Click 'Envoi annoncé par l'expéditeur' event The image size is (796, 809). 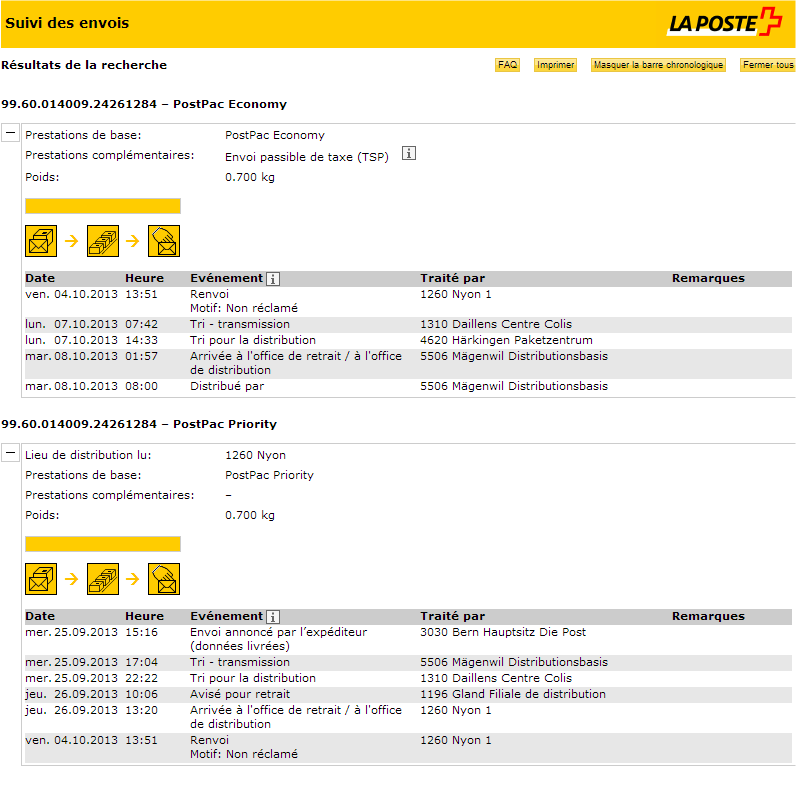(279, 639)
